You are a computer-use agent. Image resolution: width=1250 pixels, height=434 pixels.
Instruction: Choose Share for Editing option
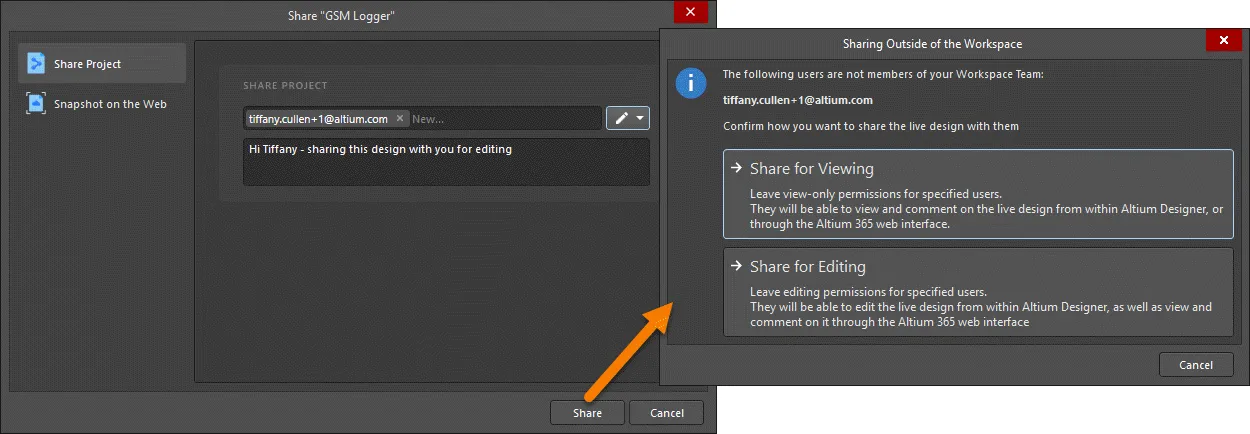point(978,292)
